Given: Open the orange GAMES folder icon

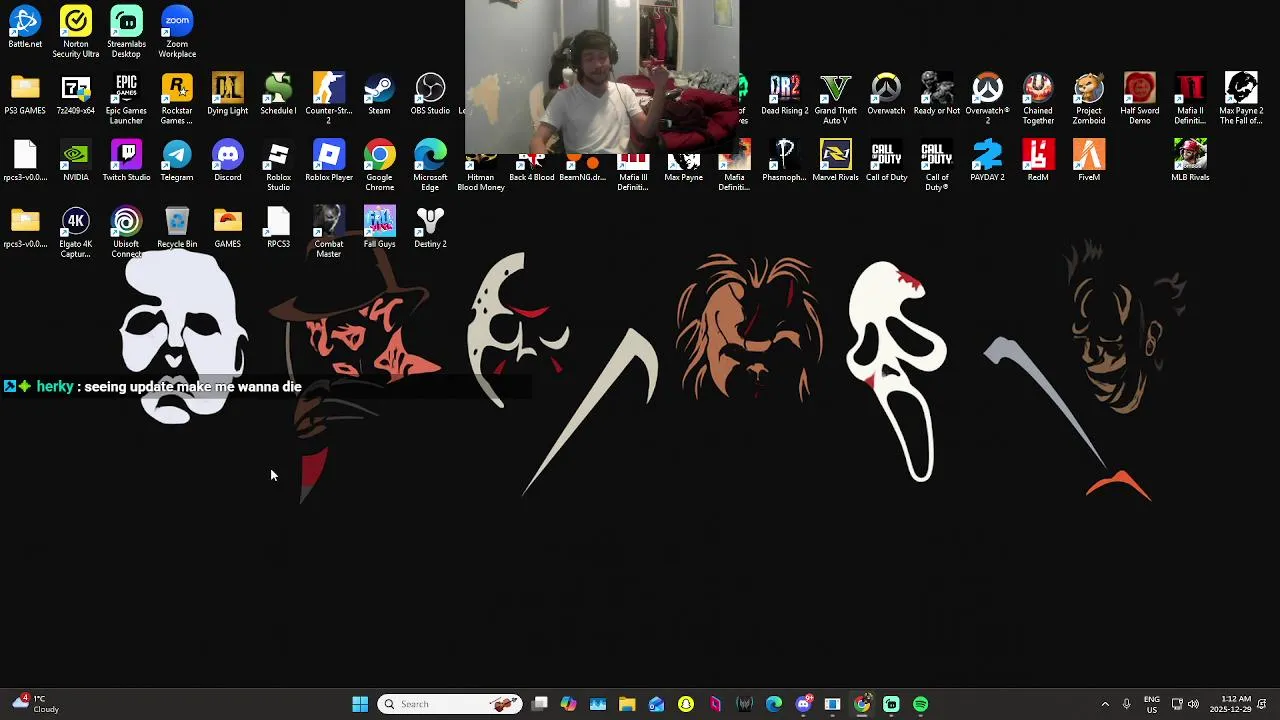Looking at the screenshot, I should pyautogui.click(x=227, y=228).
